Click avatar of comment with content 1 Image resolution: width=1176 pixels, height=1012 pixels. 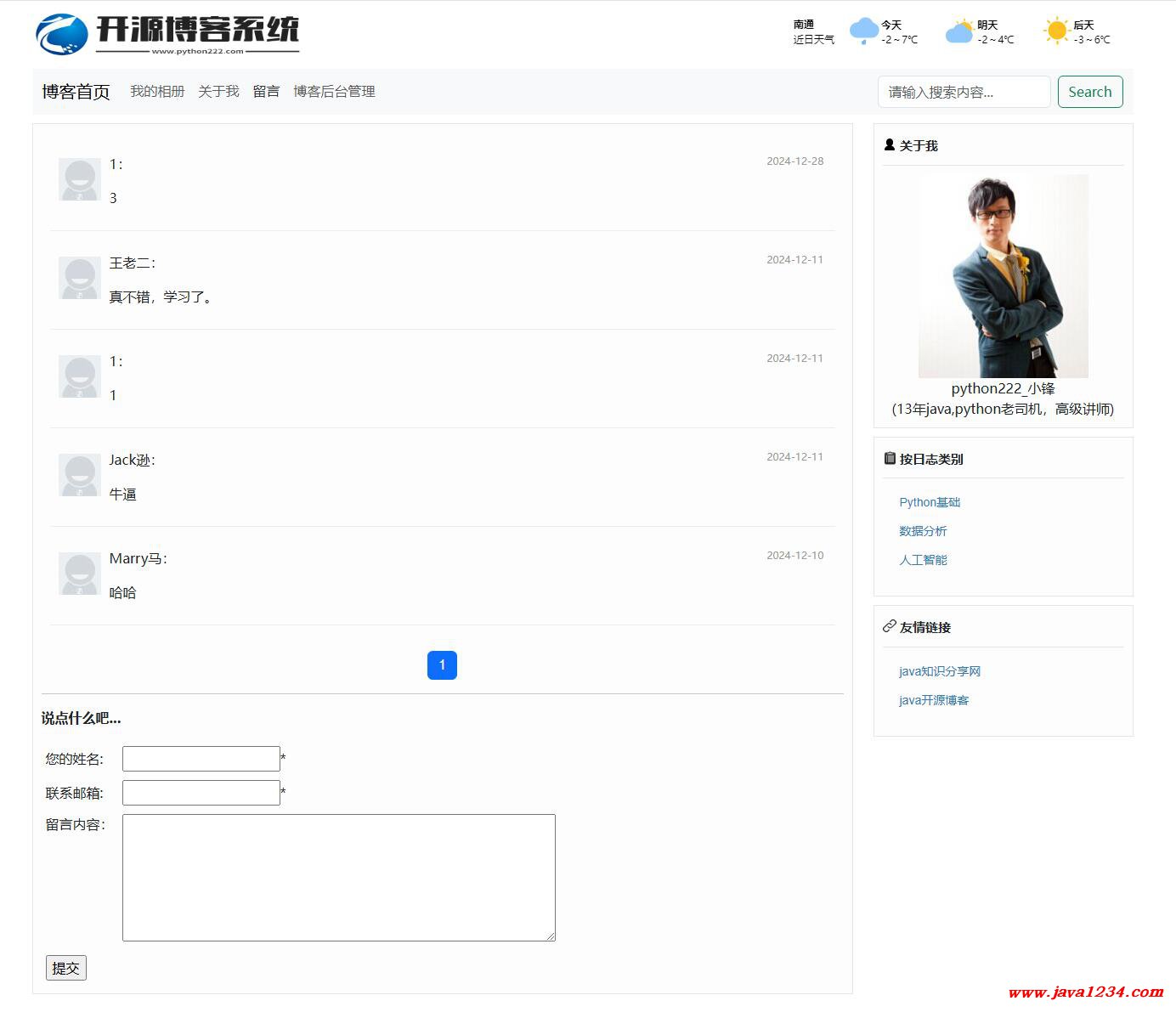coord(80,376)
